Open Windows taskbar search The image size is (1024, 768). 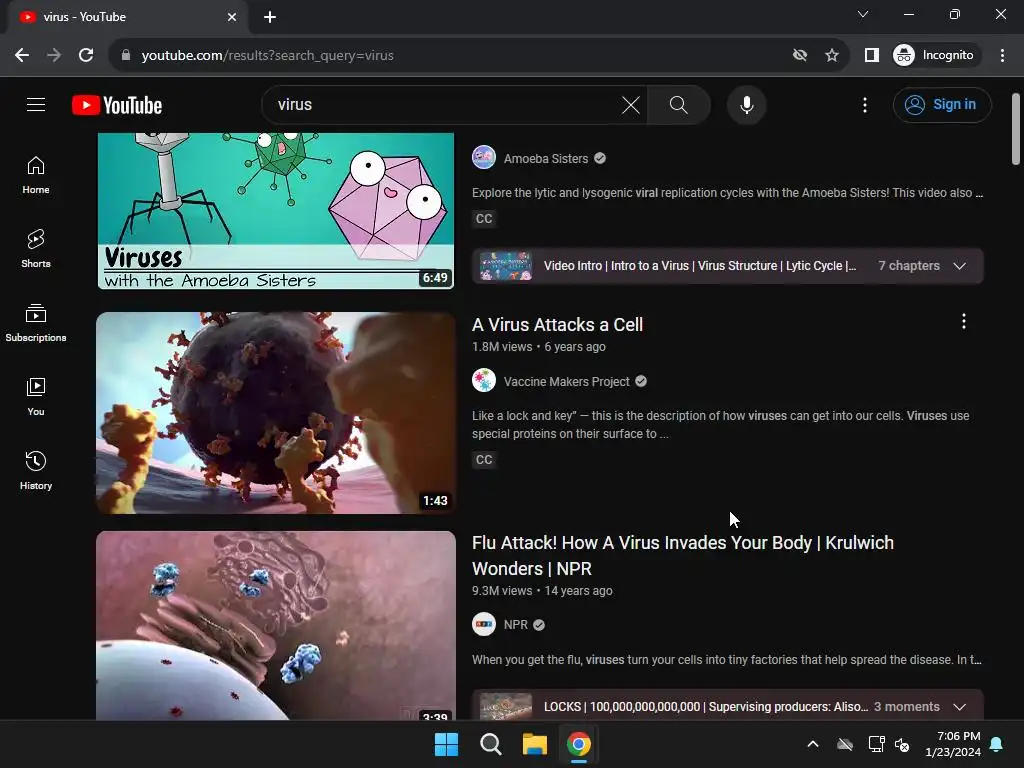pos(490,744)
